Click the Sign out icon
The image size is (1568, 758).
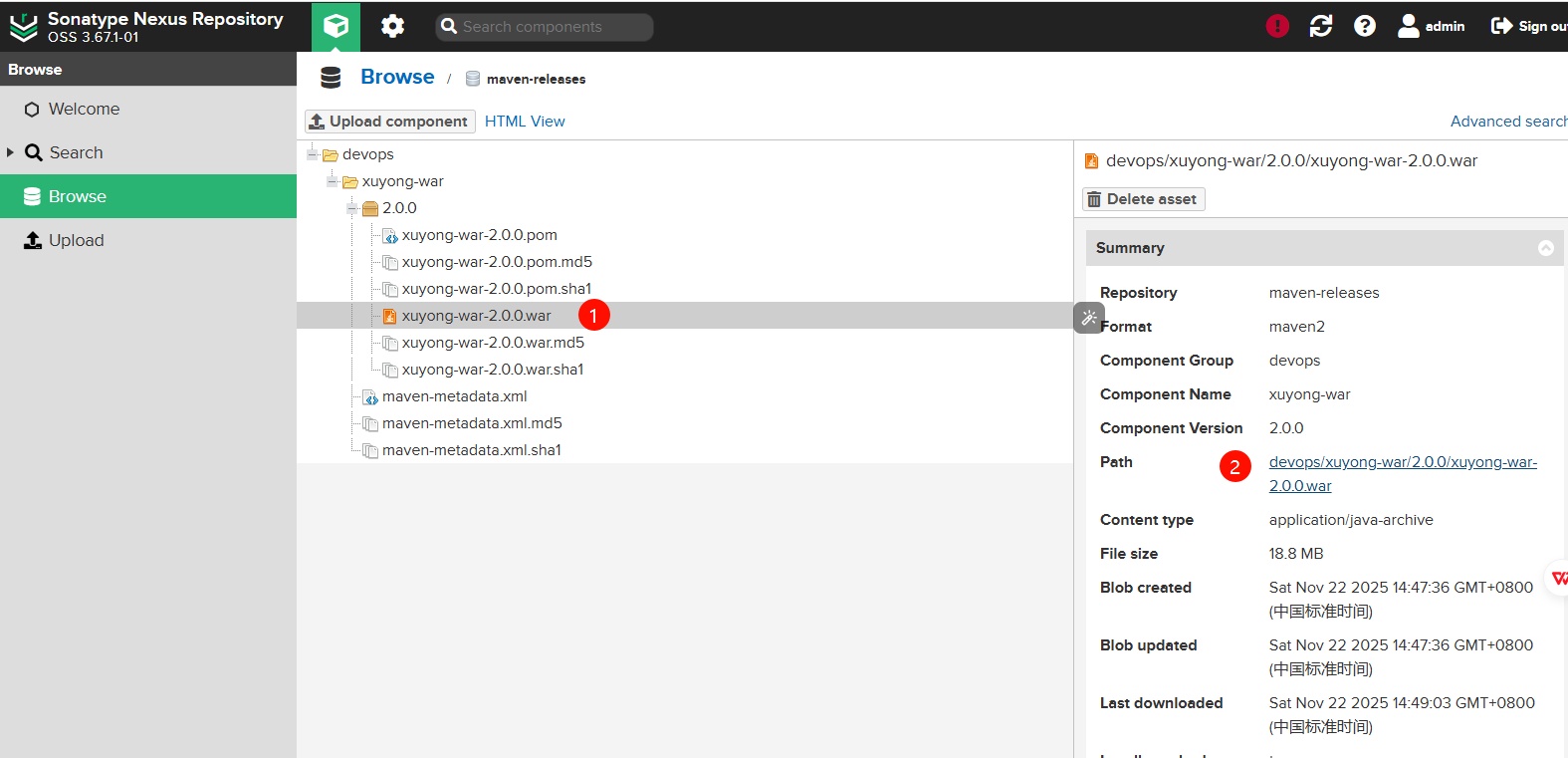click(1500, 26)
